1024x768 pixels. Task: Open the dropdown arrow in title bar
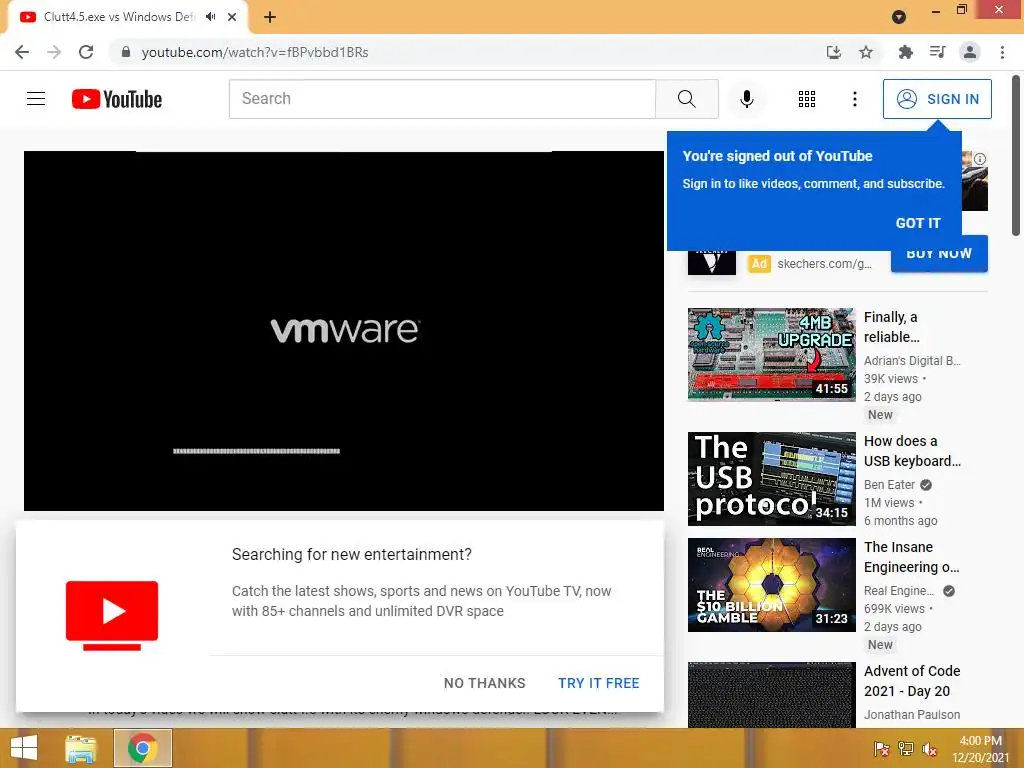click(x=899, y=17)
